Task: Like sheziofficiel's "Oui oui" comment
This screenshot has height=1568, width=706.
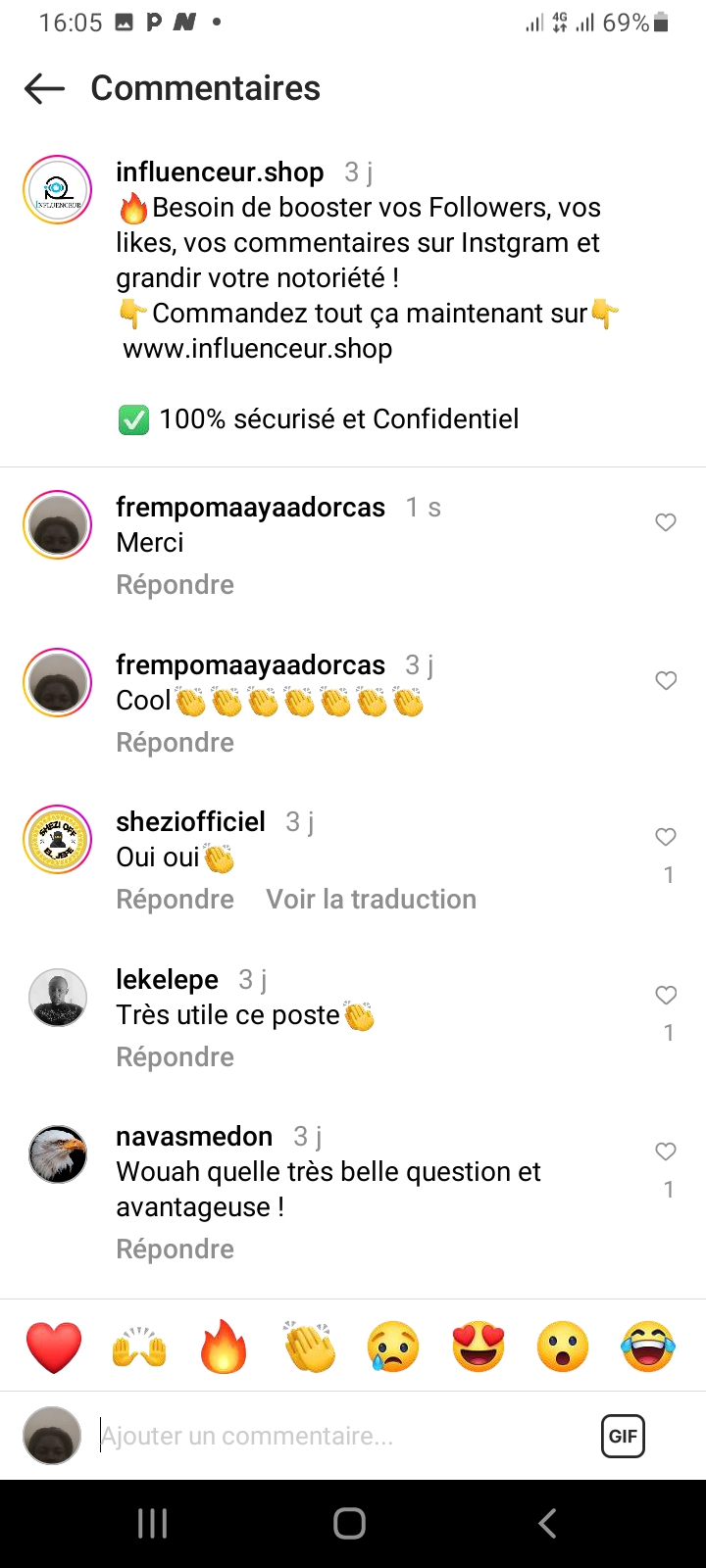Action: (666, 837)
